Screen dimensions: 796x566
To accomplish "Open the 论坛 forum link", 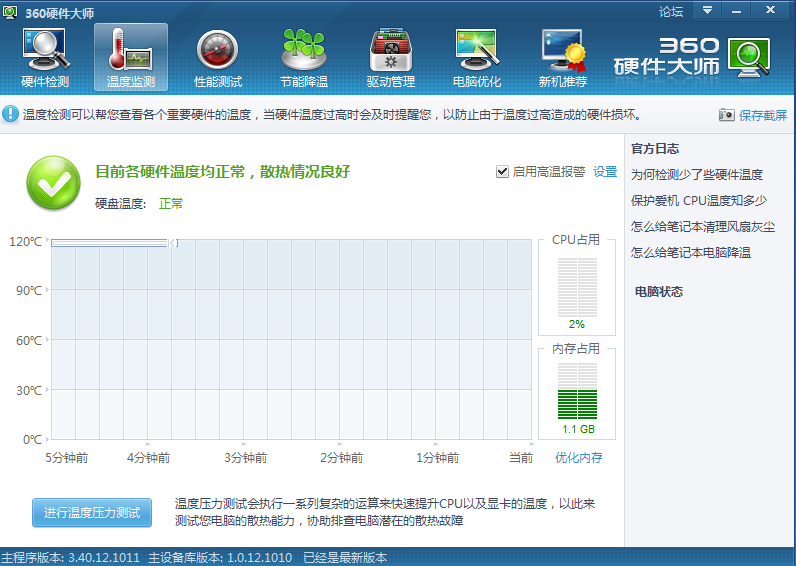I will pyautogui.click(x=671, y=11).
